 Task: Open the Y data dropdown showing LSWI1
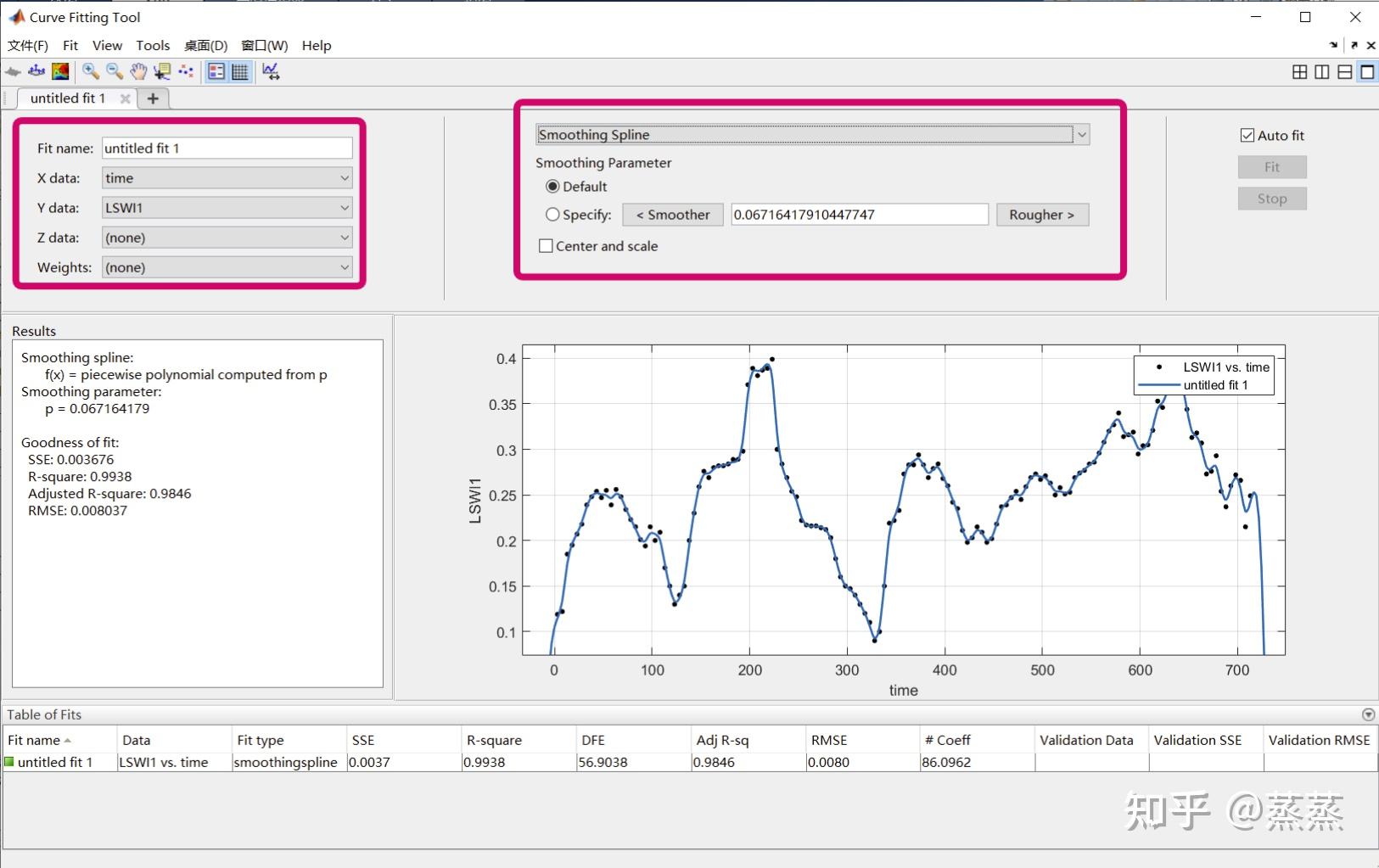[x=227, y=208]
